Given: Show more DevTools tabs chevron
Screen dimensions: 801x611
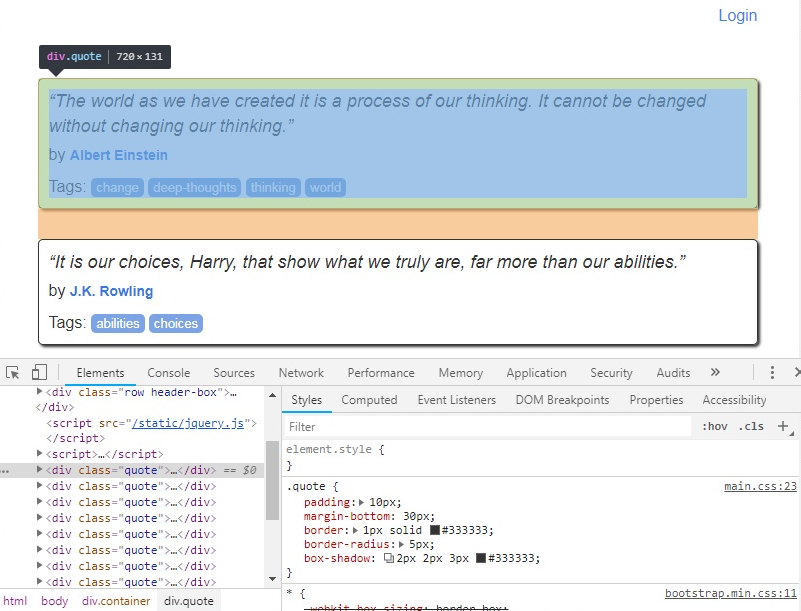Looking at the screenshot, I should (x=715, y=372).
